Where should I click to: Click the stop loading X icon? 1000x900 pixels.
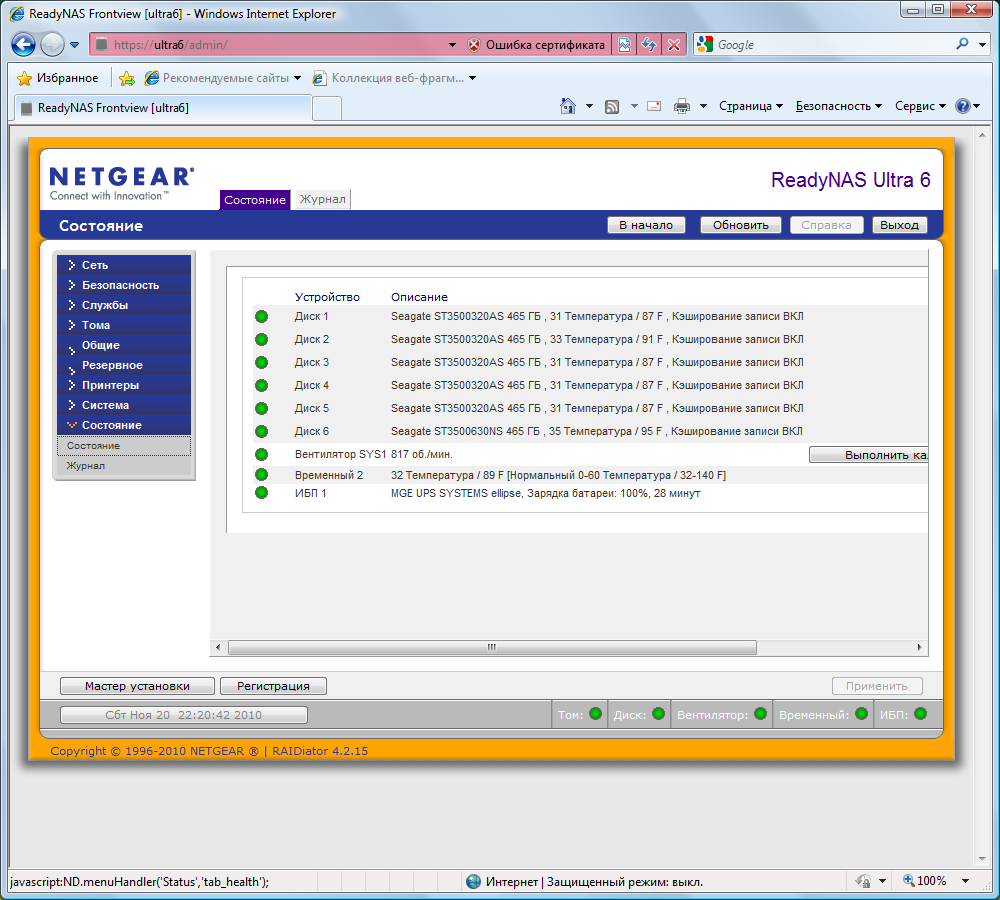coord(673,45)
